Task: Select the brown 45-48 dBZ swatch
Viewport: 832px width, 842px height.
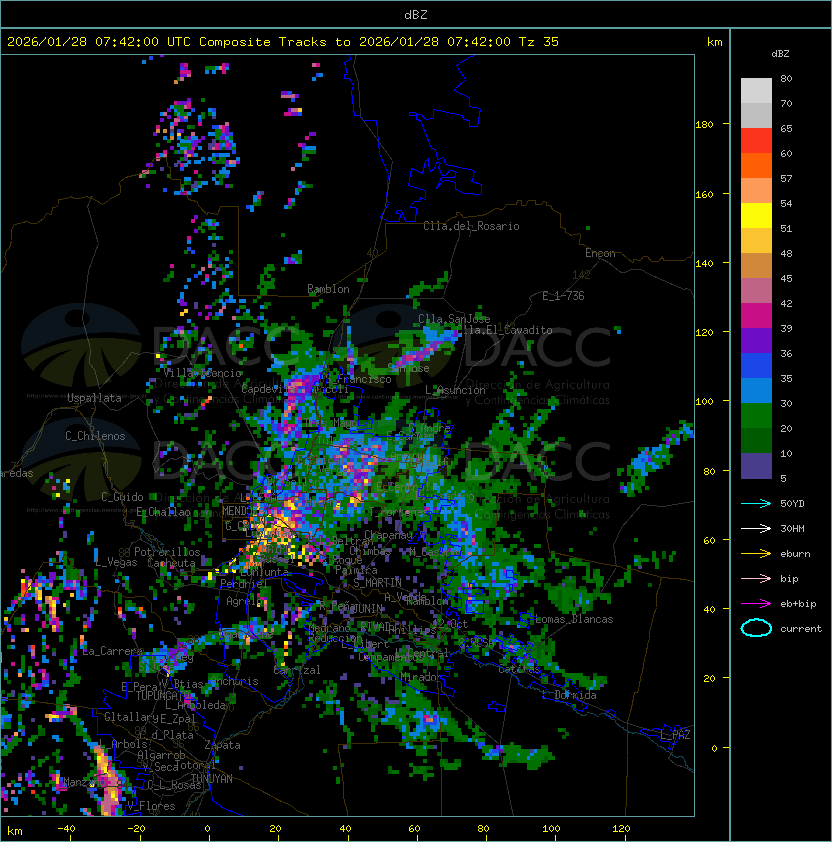Action: [756, 266]
